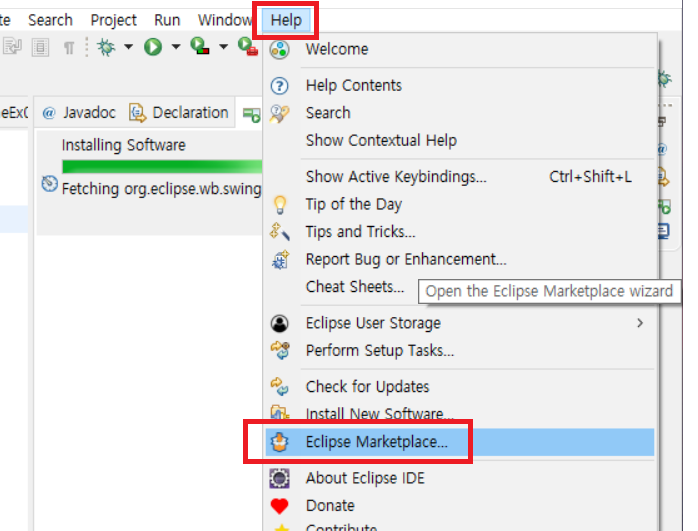
Task: Open Tip of the Day
Action: tap(460, 204)
